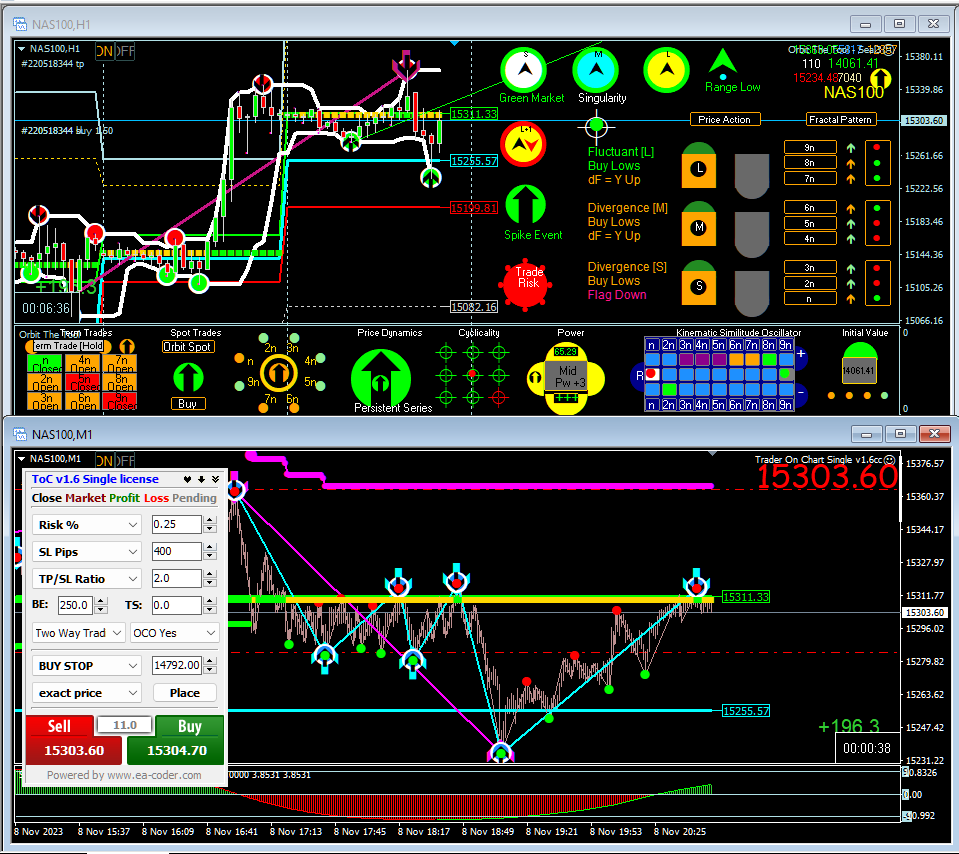Open the NAS100,M1 chart menu triangle
959x854 pixels.
[x=21, y=459]
